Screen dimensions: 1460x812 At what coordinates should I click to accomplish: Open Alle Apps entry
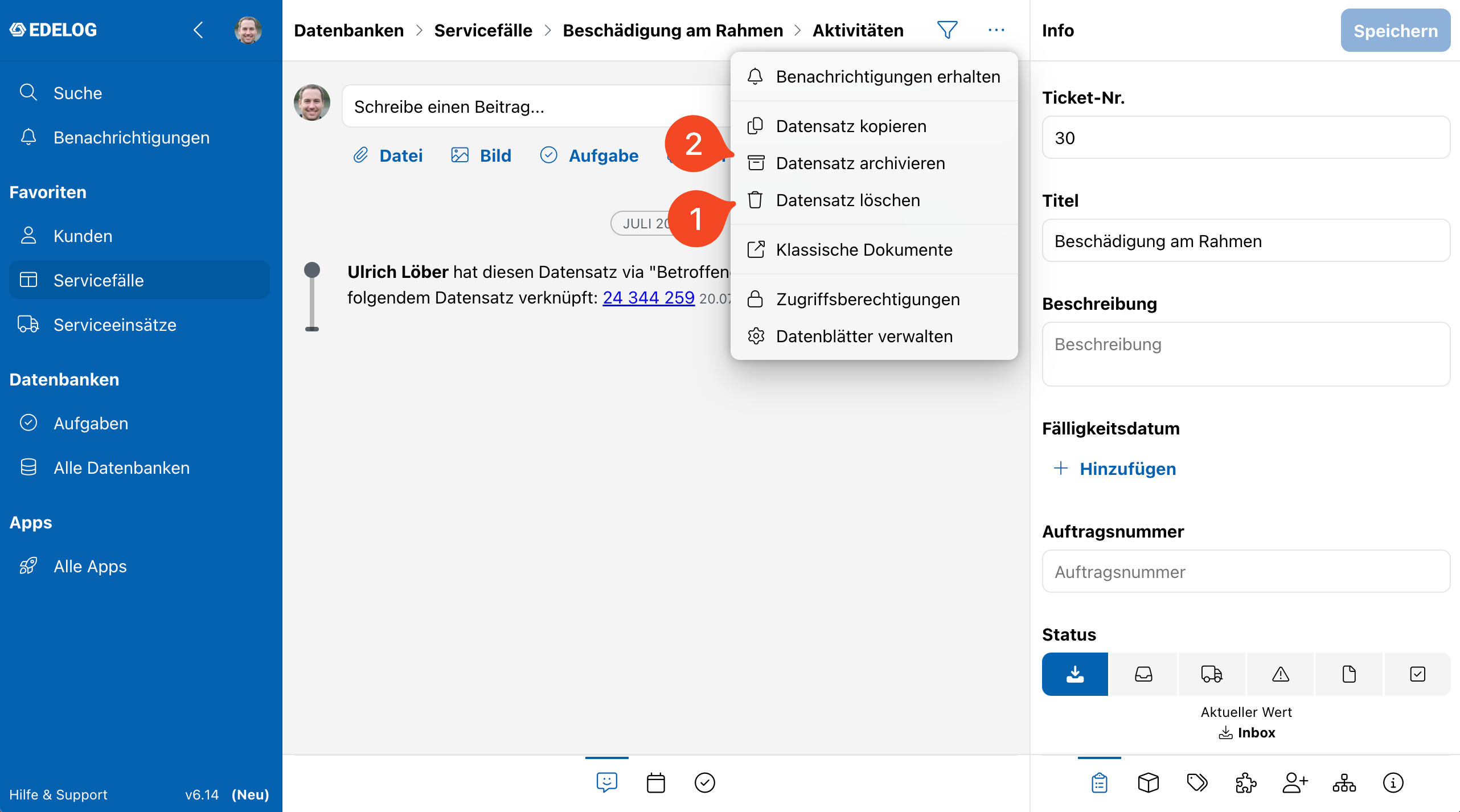[x=140, y=566]
